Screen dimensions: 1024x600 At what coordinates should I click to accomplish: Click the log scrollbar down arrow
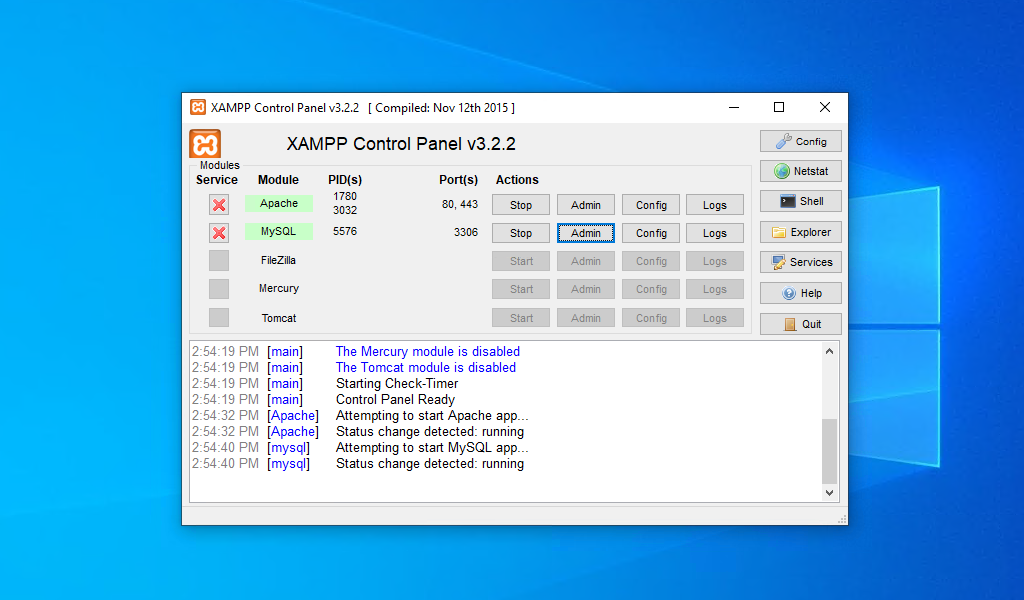(x=829, y=493)
